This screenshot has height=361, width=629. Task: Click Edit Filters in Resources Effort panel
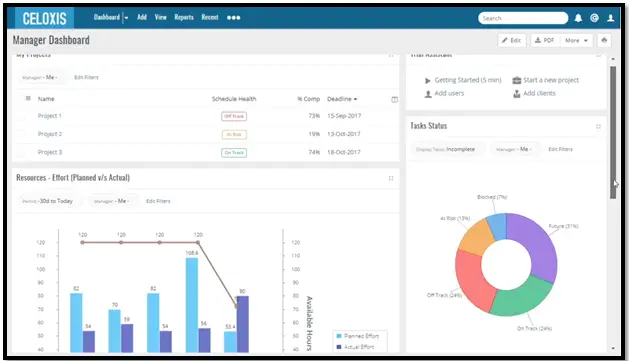coord(158,201)
